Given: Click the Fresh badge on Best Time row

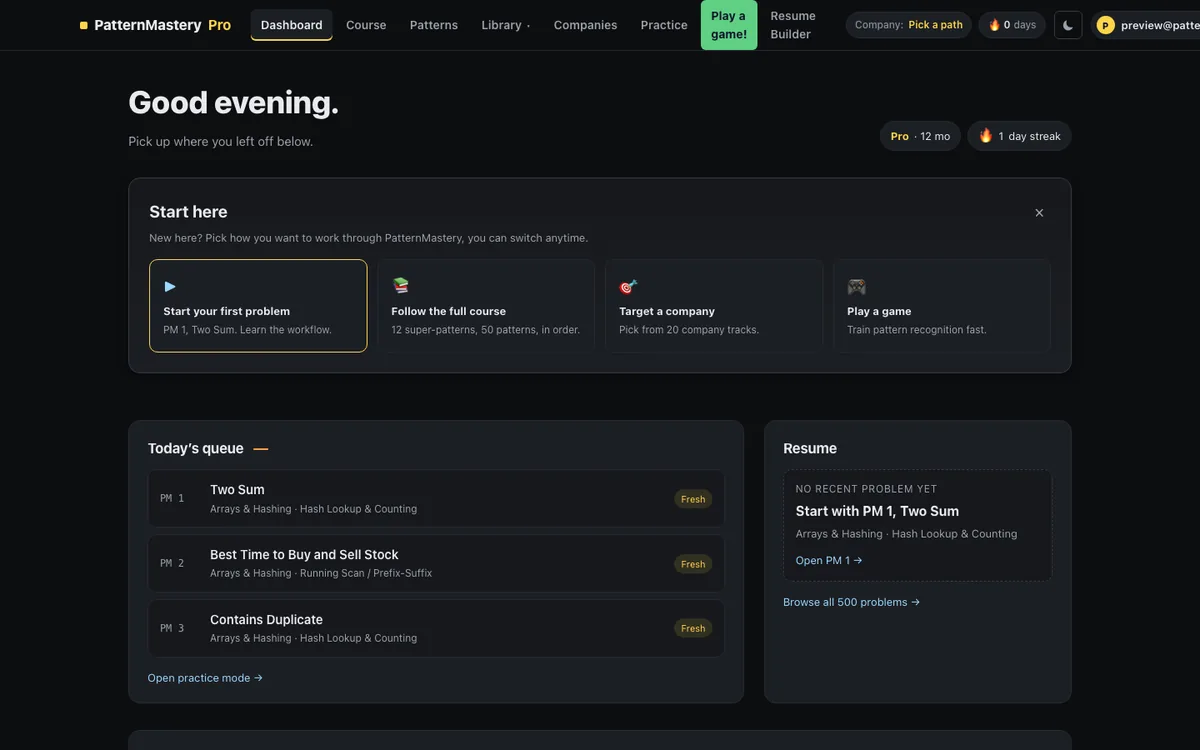Looking at the screenshot, I should 693,564.
